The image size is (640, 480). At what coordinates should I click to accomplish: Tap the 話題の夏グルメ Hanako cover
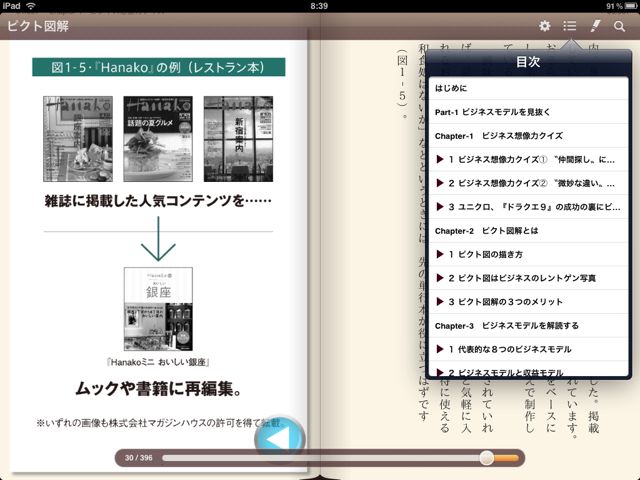click(x=158, y=139)
